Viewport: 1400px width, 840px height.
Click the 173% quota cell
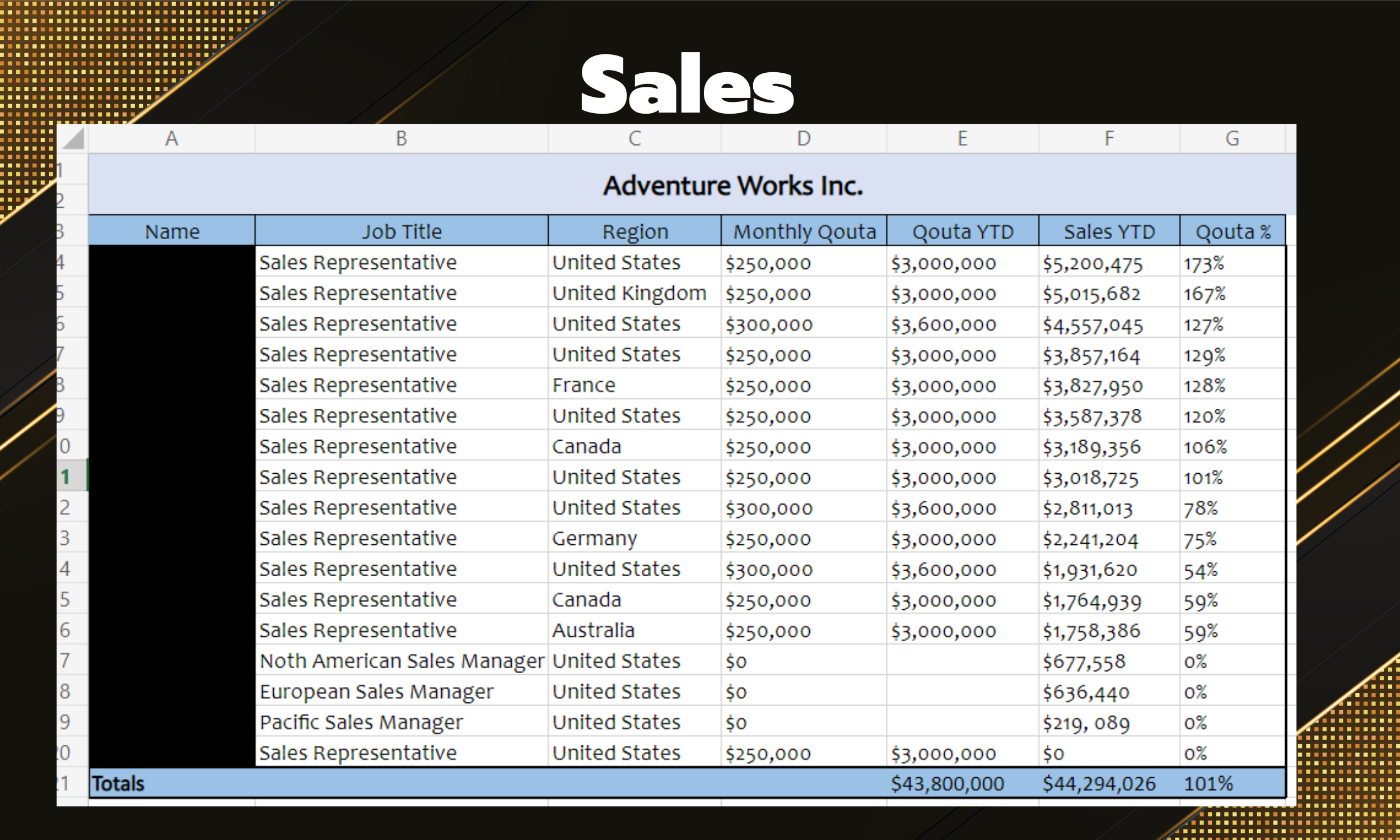pos(1203,263)
